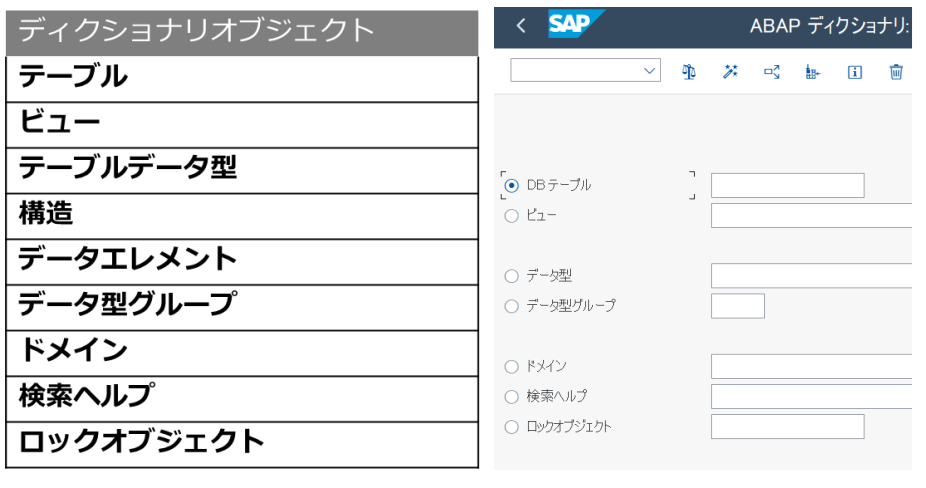Click the ドメイン name input field
Image resolution: width=926 pixels, height=488 pixels.
[811, 366]
